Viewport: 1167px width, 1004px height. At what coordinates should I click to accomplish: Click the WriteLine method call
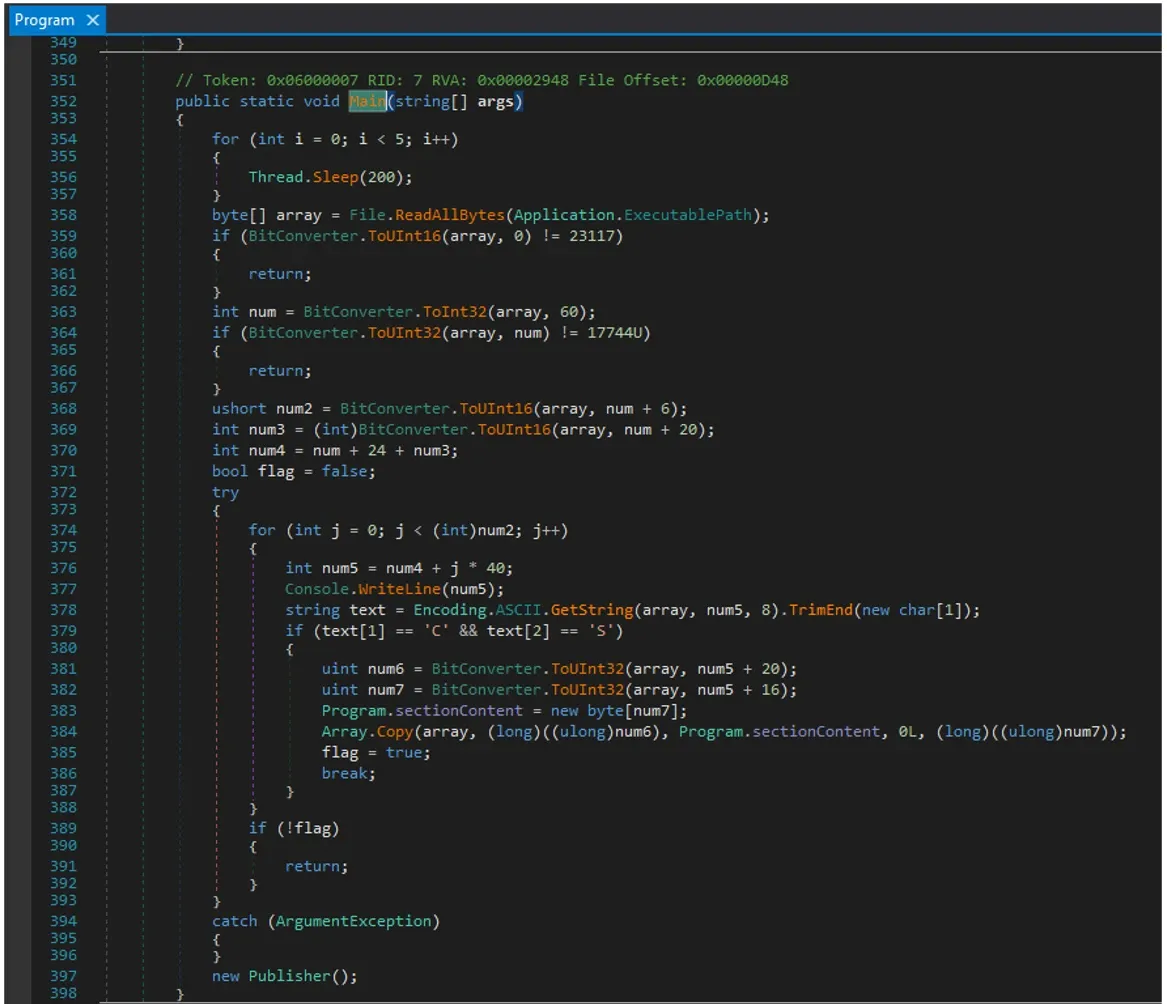(x=400, y=589)
